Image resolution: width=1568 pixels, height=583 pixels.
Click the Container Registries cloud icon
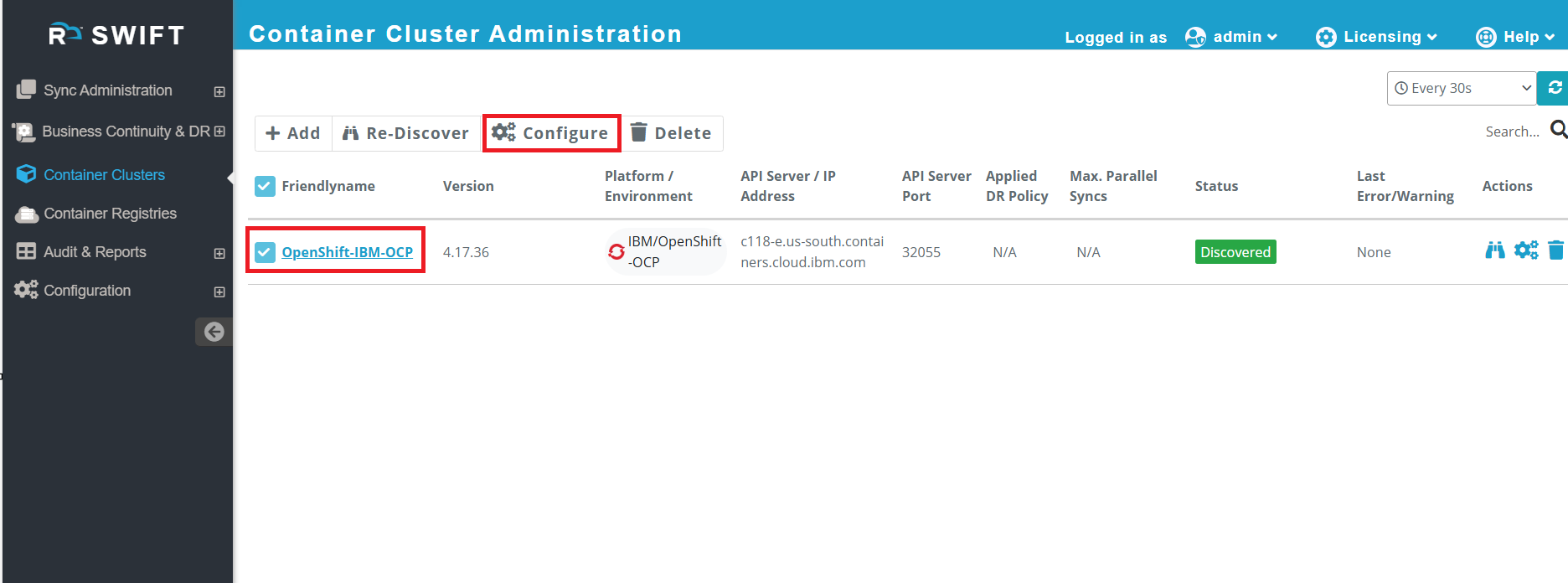pos(27,214)
